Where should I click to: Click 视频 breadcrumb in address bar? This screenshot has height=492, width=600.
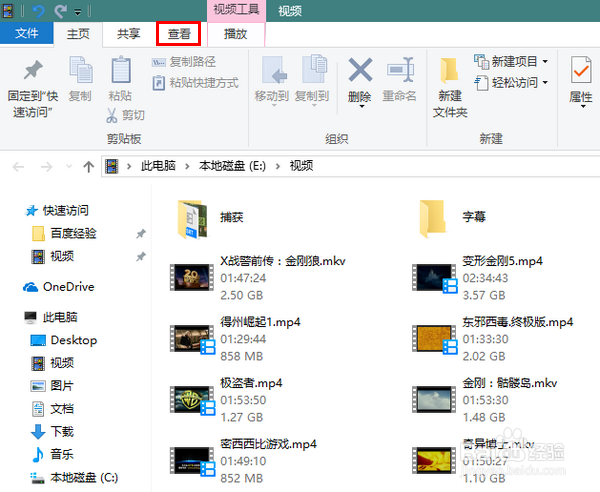click(302, 166)
